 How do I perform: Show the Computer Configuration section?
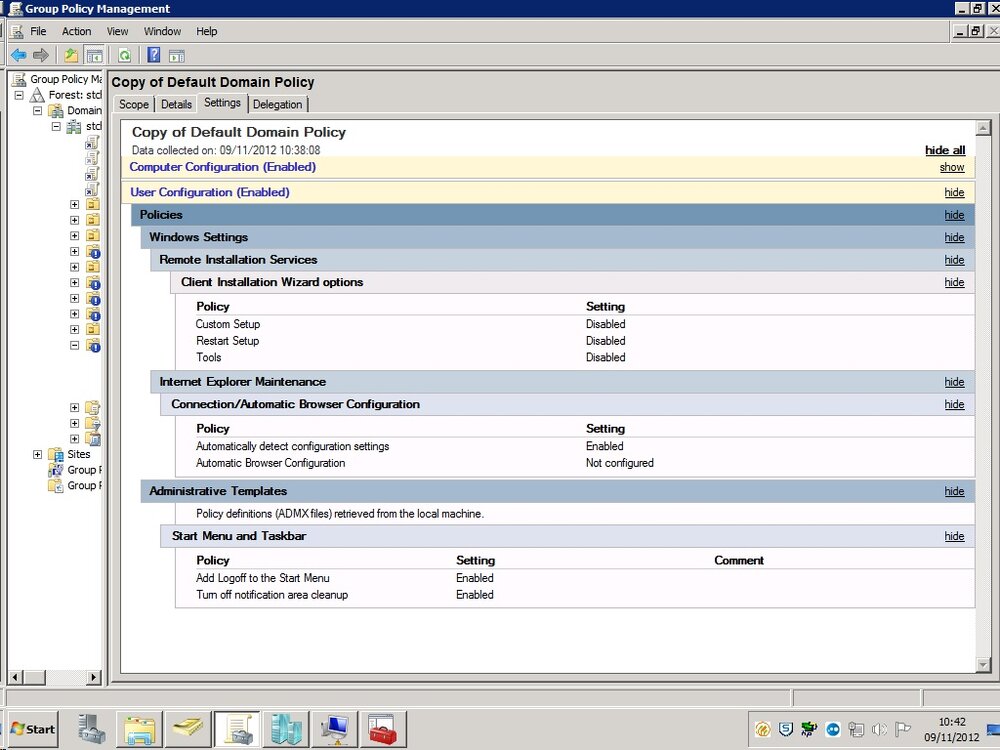pyautogui.click(x=952, y=167)
